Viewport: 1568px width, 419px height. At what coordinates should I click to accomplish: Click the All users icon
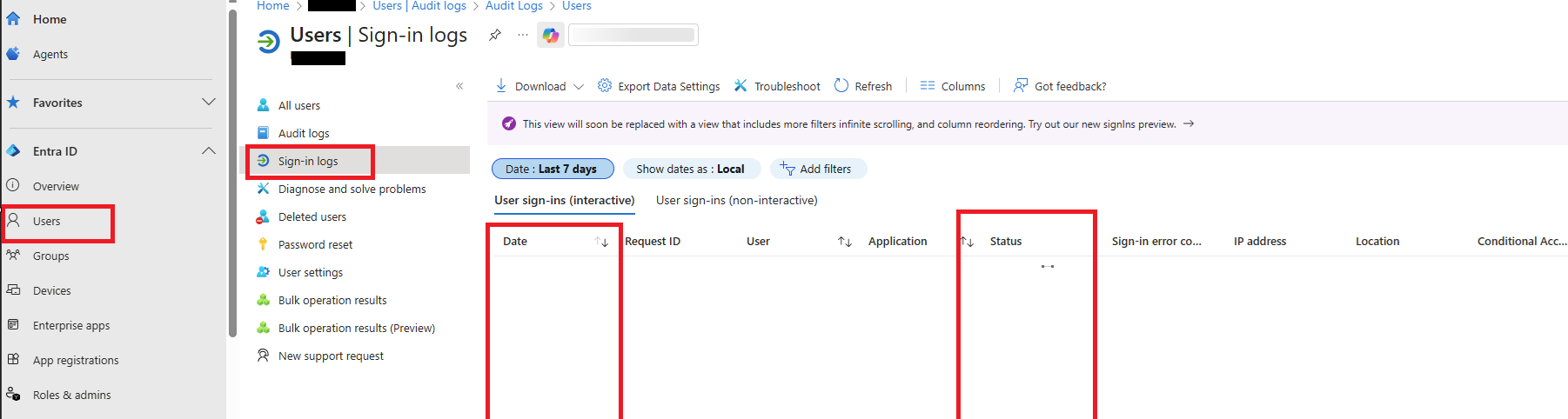pyautogui.click(x=263, y=105)
